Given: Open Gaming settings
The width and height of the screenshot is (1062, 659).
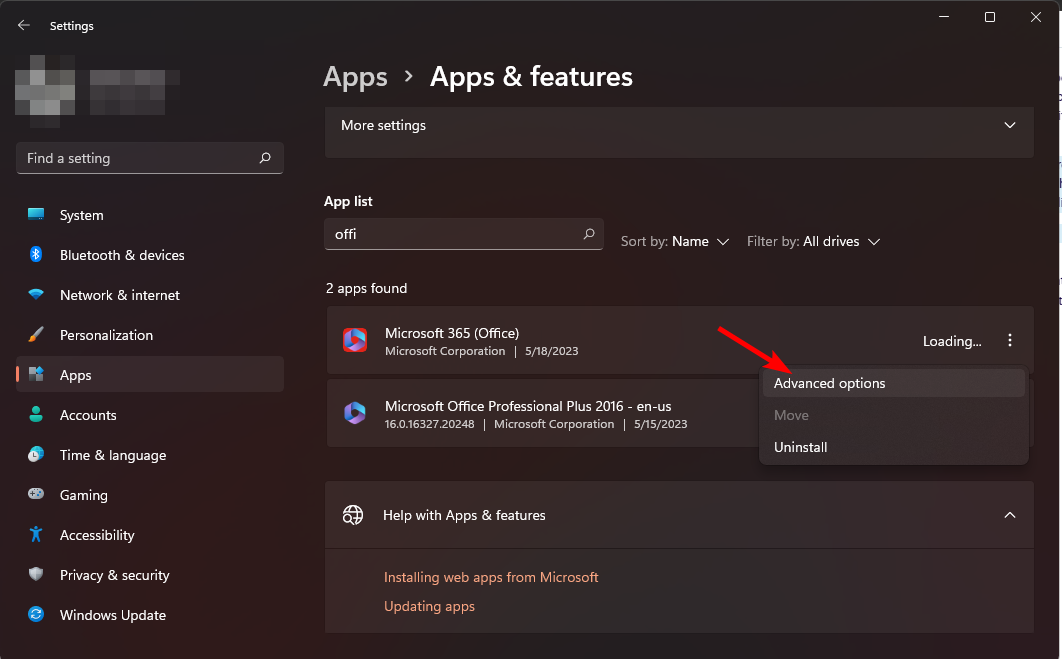Looking at the screenshot, I should [150, 494].
